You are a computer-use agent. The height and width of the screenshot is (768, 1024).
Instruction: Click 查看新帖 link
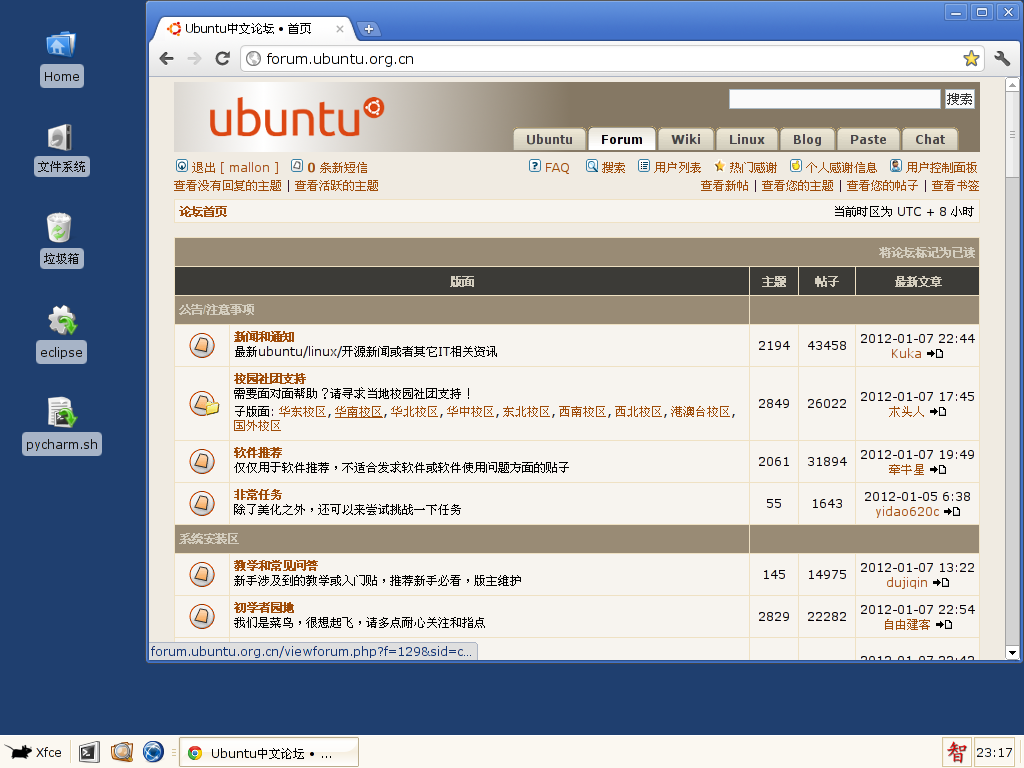pos(724,186)
